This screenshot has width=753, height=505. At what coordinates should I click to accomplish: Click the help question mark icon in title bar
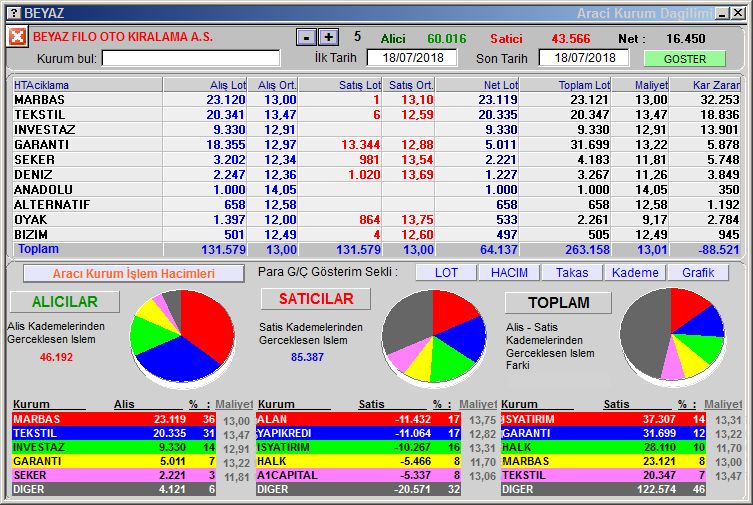[14, 13]
